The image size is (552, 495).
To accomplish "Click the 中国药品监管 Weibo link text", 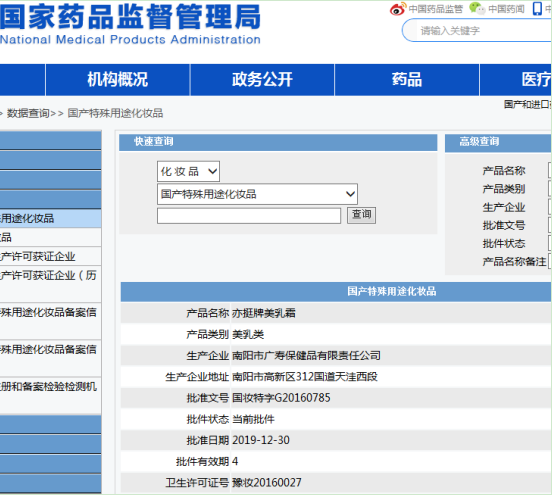I will (x=435, y=9).
